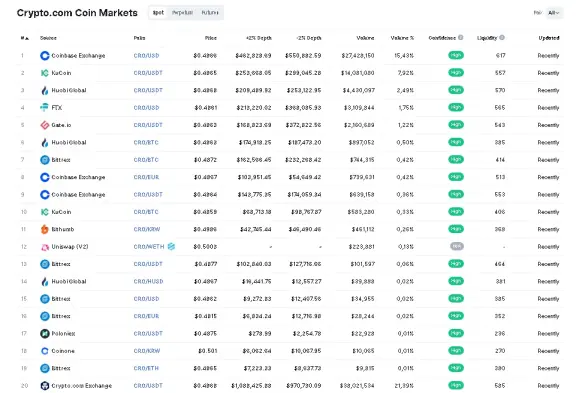Click Coinbase Exchange logo in CRO/USD row

[45, 56]
